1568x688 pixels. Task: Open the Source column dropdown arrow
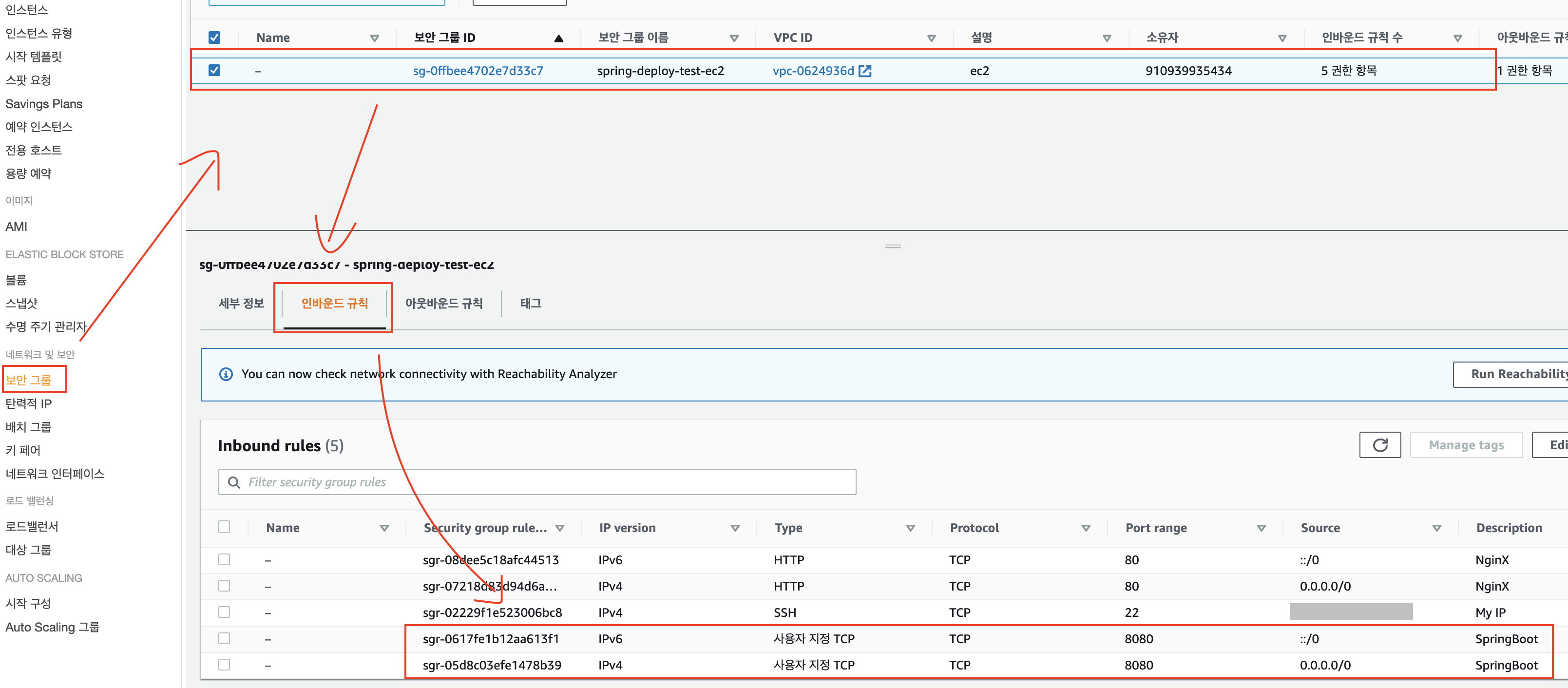[1436, 528]
